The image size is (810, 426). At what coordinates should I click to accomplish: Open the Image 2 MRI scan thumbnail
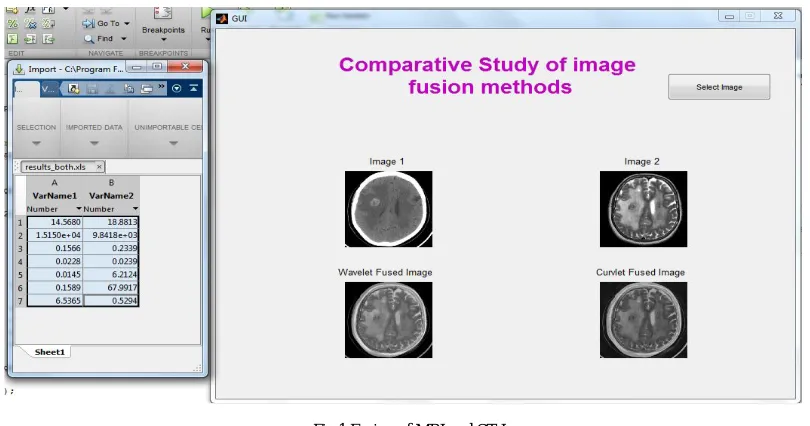coord(643,209)
